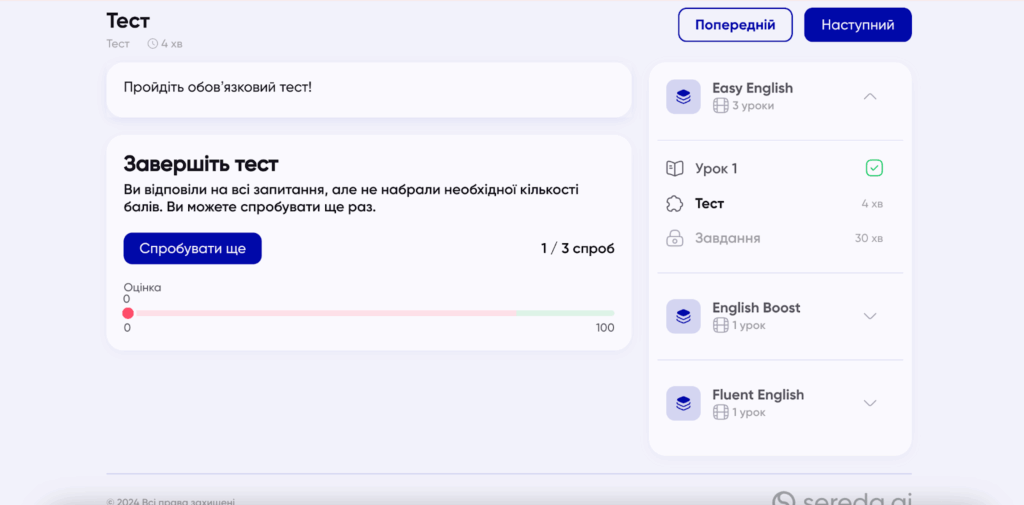Go to the Наступний lesson

(x=857, y=25)
